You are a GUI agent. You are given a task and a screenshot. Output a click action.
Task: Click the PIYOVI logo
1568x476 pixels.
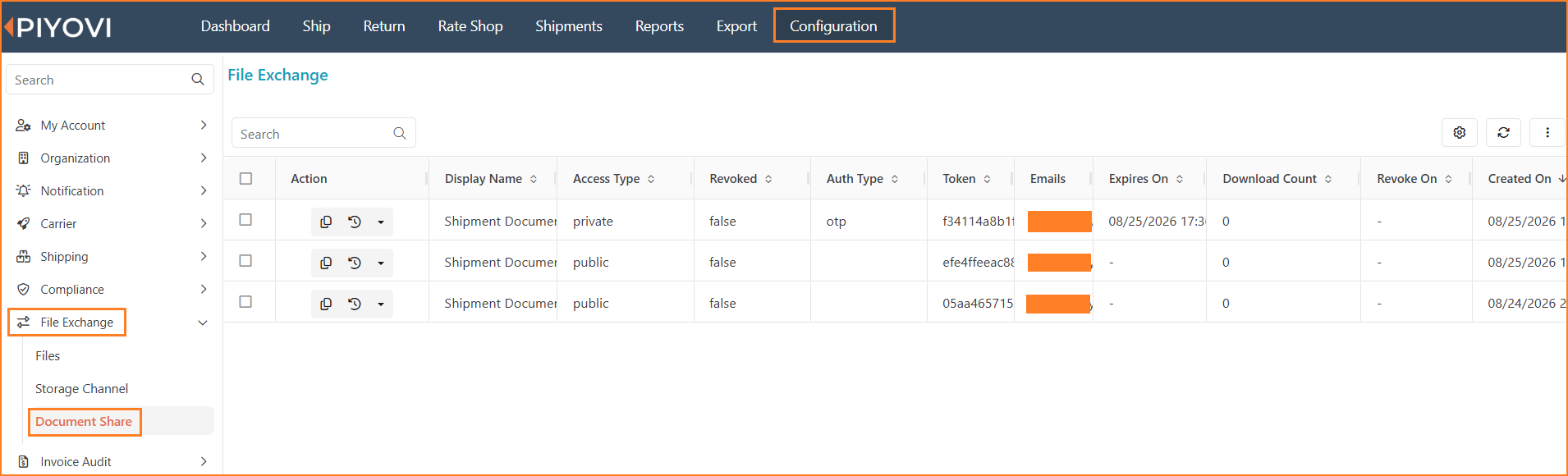pos(57,27)
